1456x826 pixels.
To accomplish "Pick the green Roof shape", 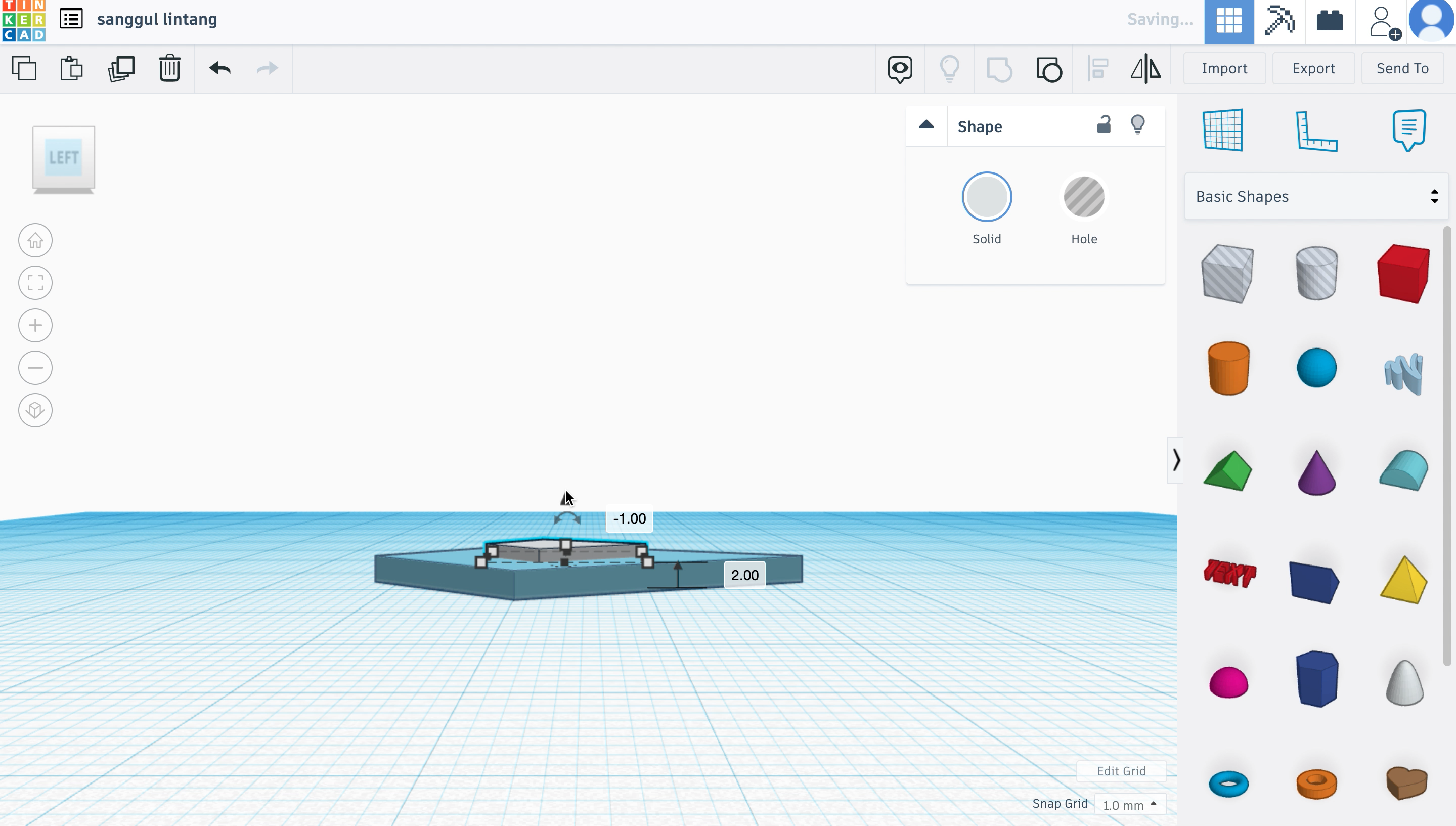I will point(1228,470).
